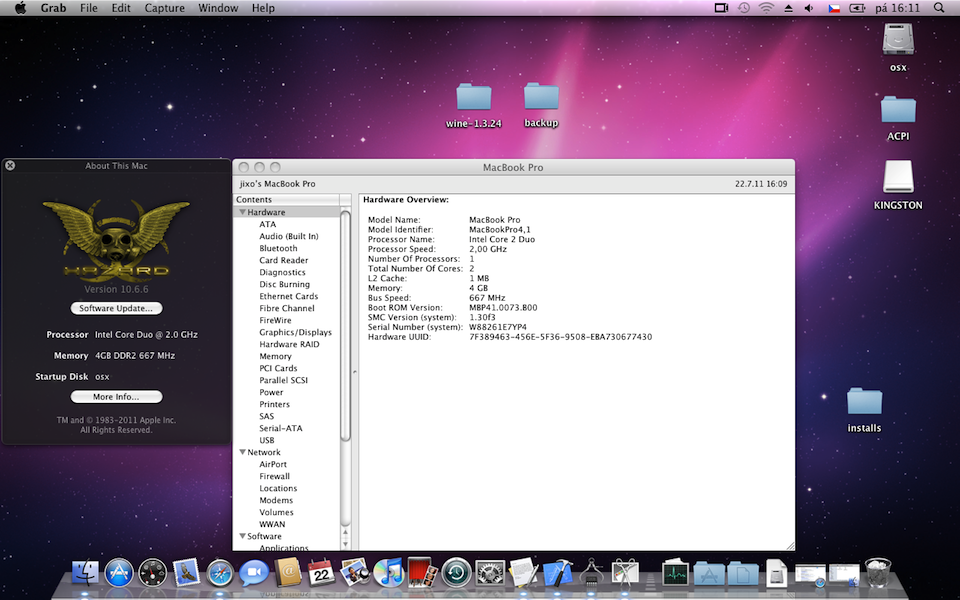Open the osx hard drive on desktop
Viewport: 960px width, 600px height.
(898, 40)
